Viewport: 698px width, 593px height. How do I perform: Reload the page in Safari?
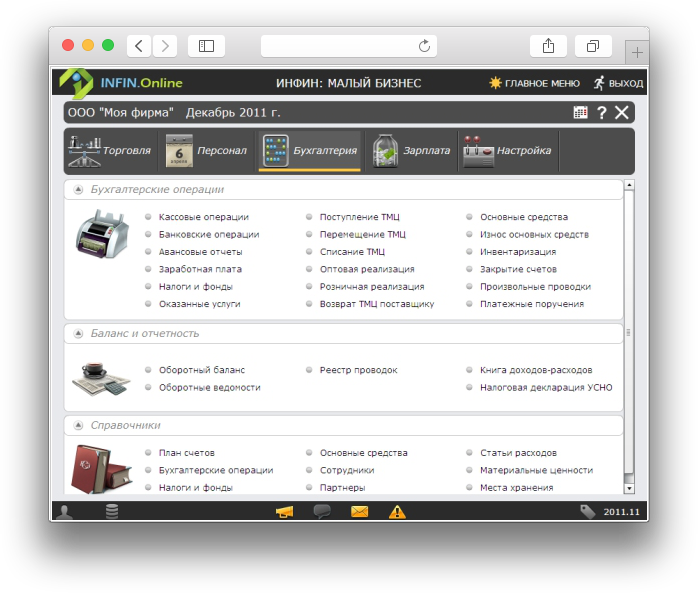point(424,46)
